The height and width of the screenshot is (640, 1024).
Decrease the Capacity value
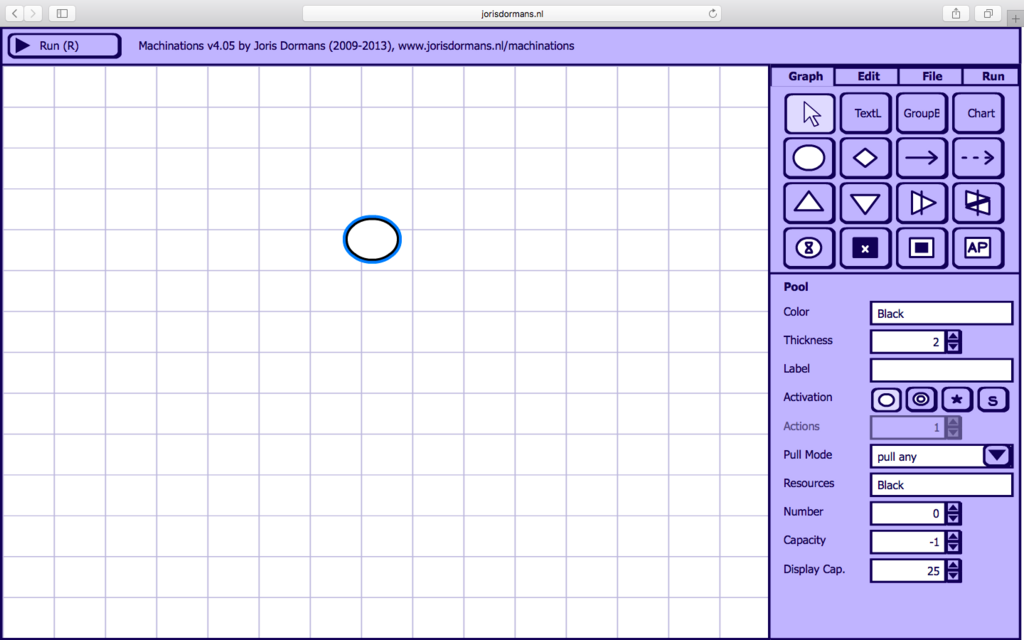tap(953, 547)
